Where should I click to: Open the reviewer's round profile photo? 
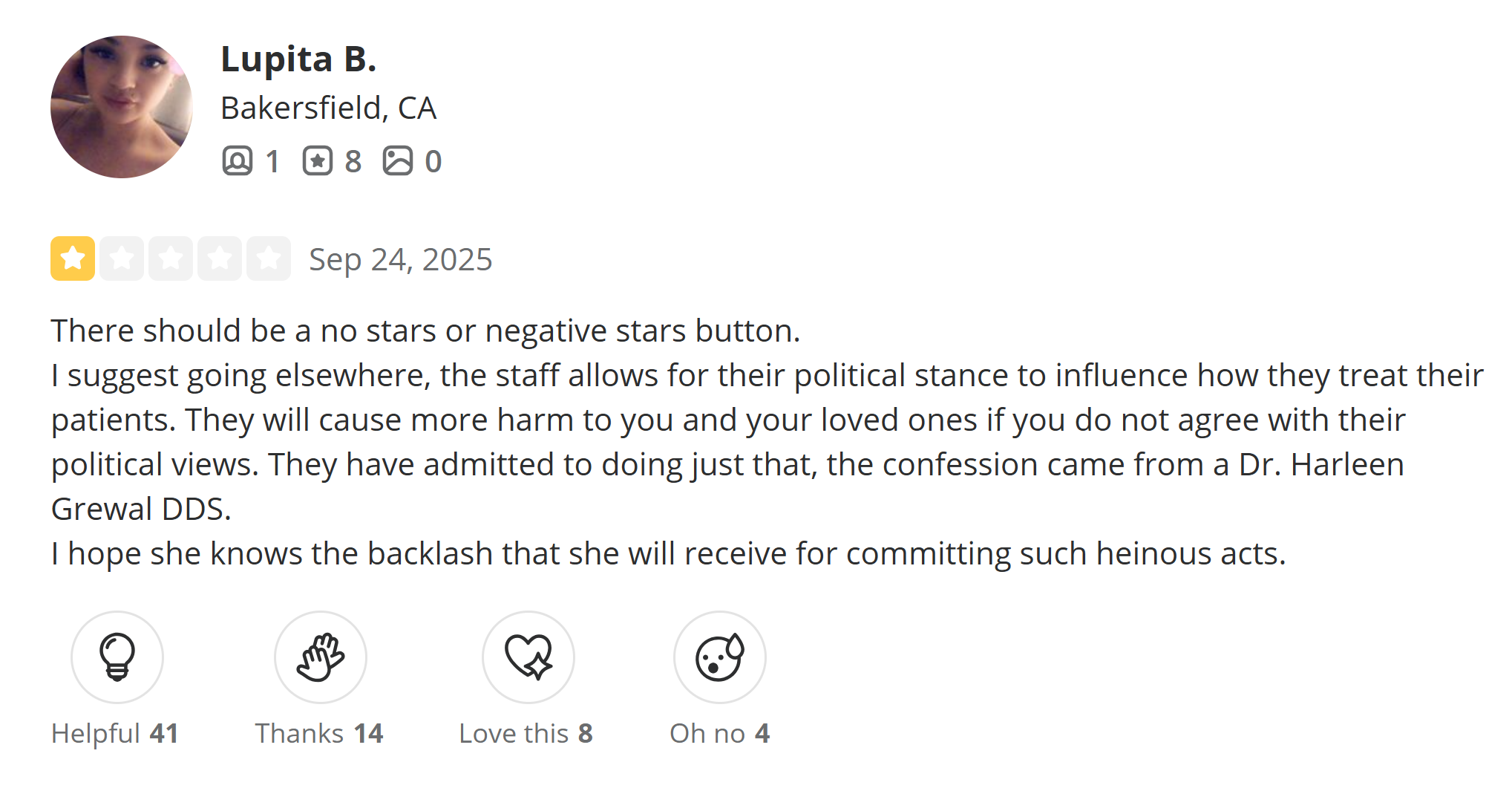pyautogui.click(x=122, y=107)
